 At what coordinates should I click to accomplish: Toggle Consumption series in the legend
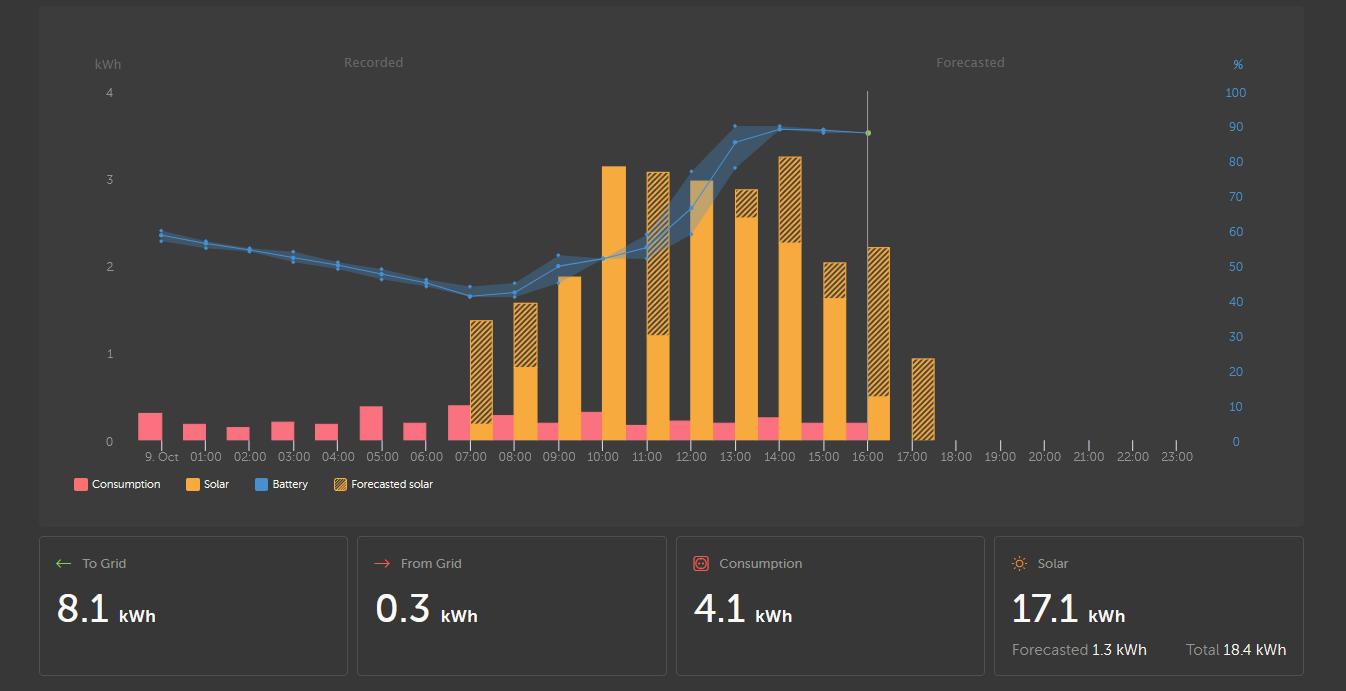point(117,484)
